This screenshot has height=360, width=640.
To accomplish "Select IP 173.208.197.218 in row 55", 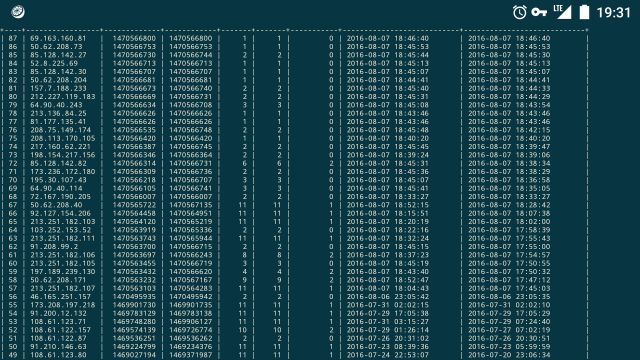I will click(x=62, y=305).
